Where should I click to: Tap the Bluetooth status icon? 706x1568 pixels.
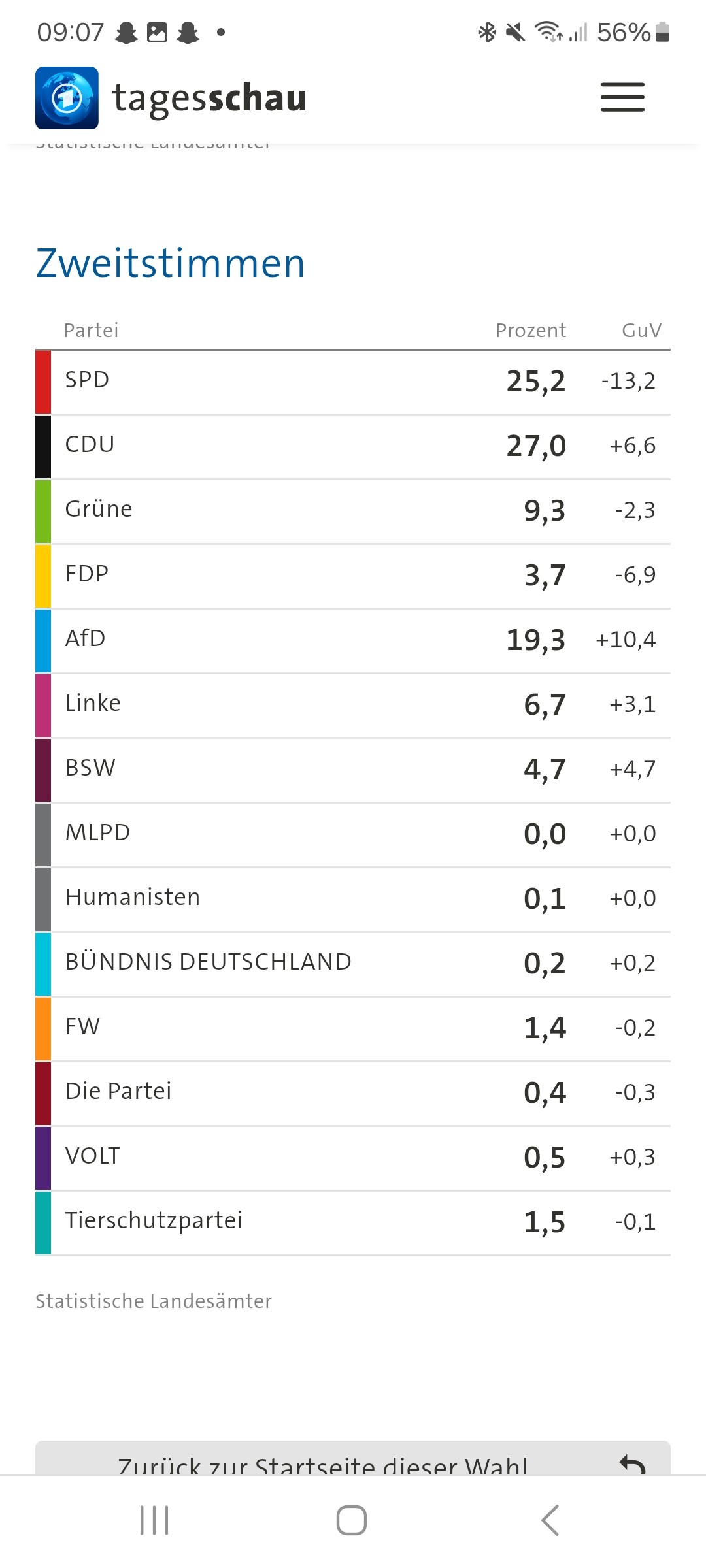click(x=487, y=31)
